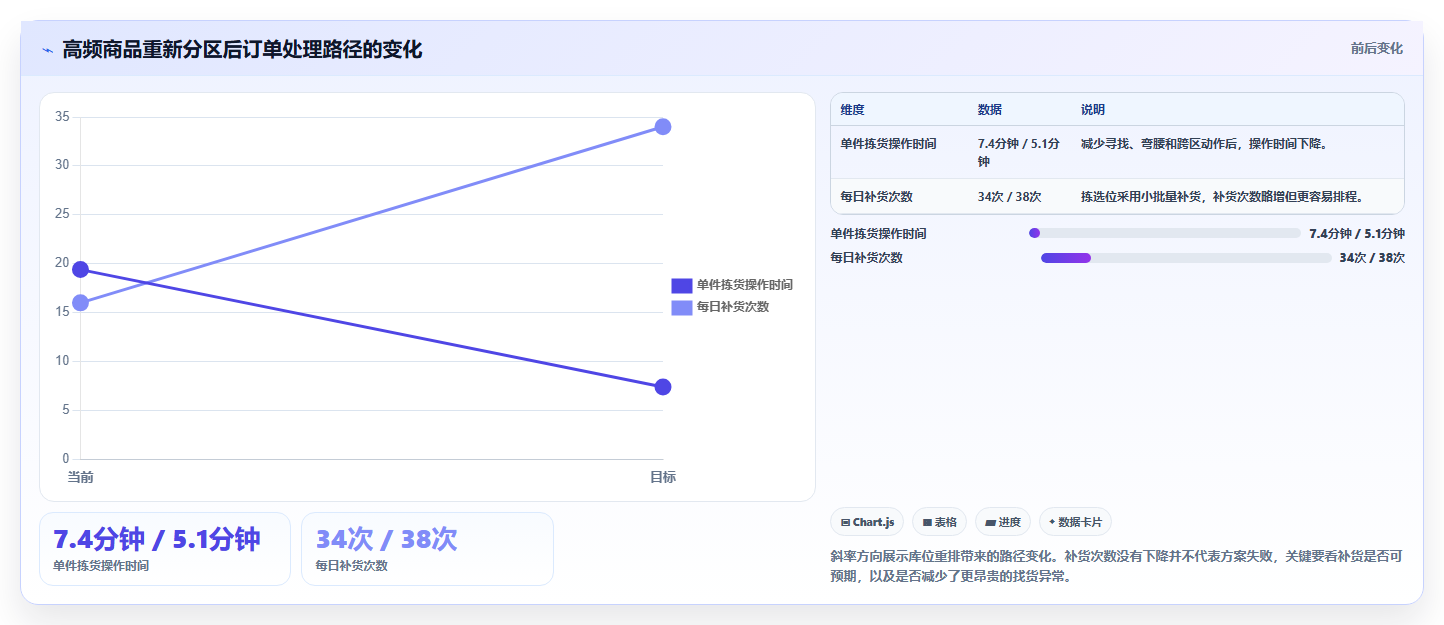Click the 每日补货次数 legend label in the chart
Viewport: 1444px width, 625px height.
click(733, 307)
